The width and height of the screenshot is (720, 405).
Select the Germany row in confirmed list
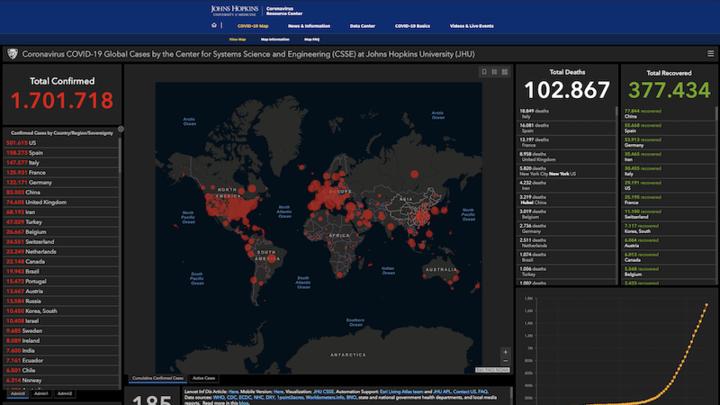tap(61, 182)
